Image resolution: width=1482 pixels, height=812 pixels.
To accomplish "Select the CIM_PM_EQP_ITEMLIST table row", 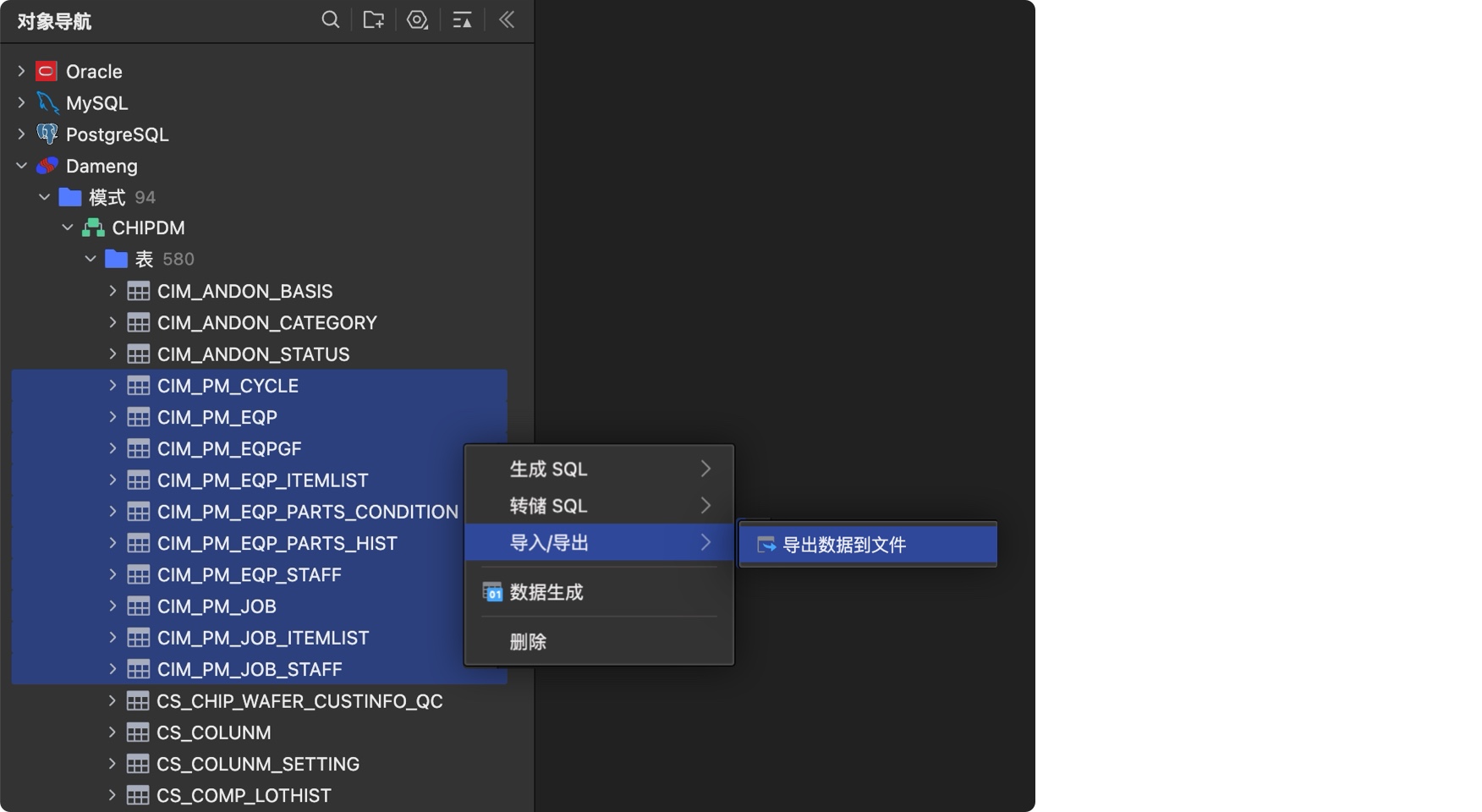I will (x=259, y=480).
